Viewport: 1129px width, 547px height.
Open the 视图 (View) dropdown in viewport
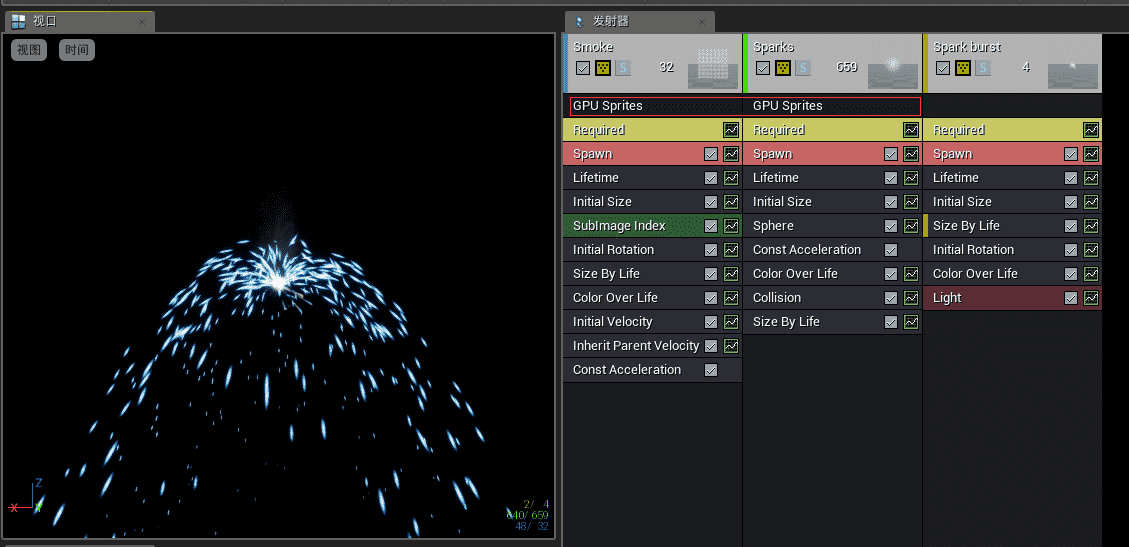coord(29,50)
